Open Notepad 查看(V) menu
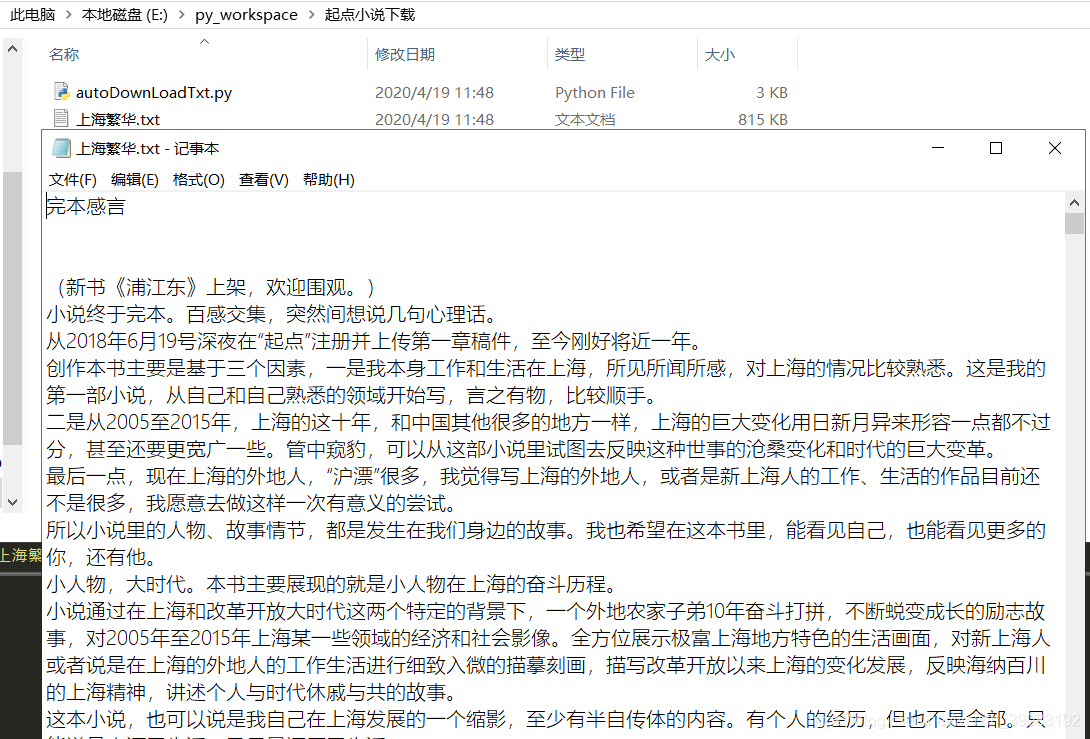The width and height of the screenshot is (1090, 739). [x=263, y=180]
